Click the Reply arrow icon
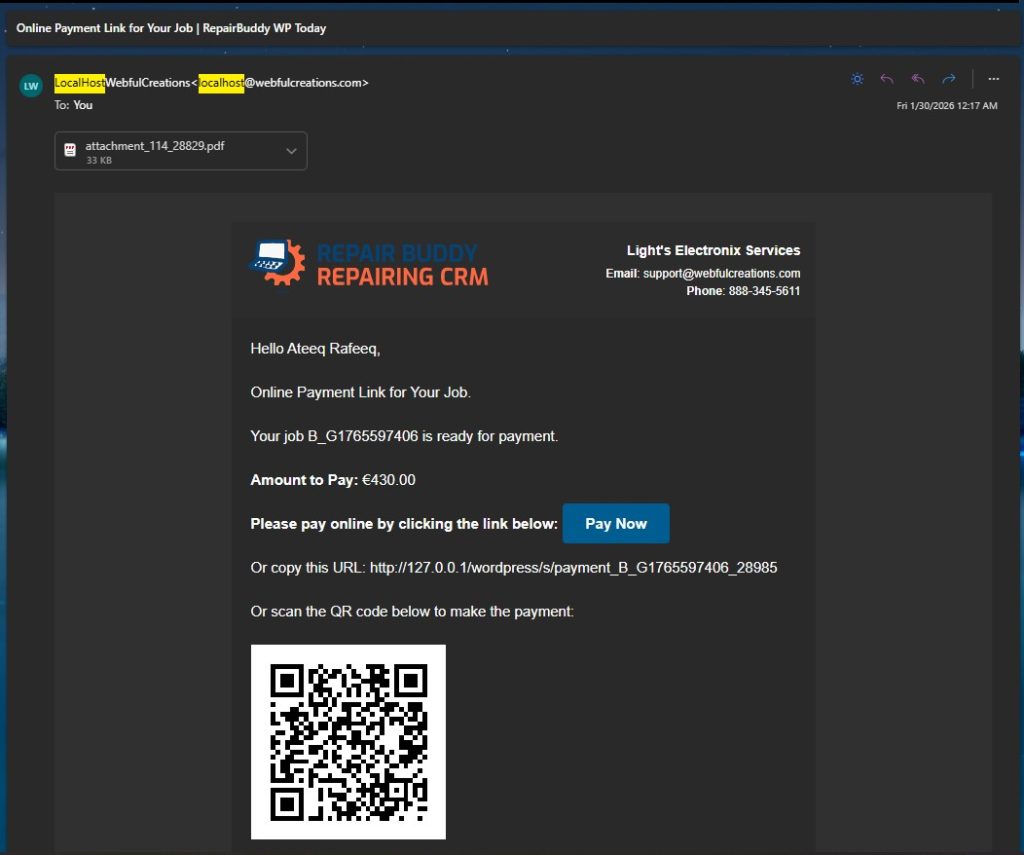 pos(887,78)
